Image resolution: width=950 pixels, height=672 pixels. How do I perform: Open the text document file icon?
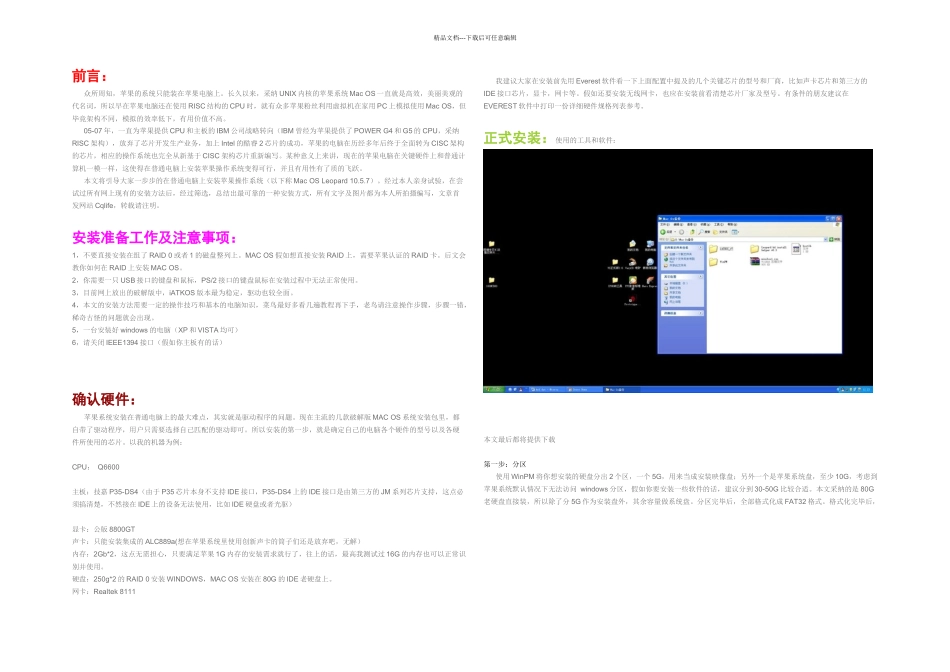point(796,248)
